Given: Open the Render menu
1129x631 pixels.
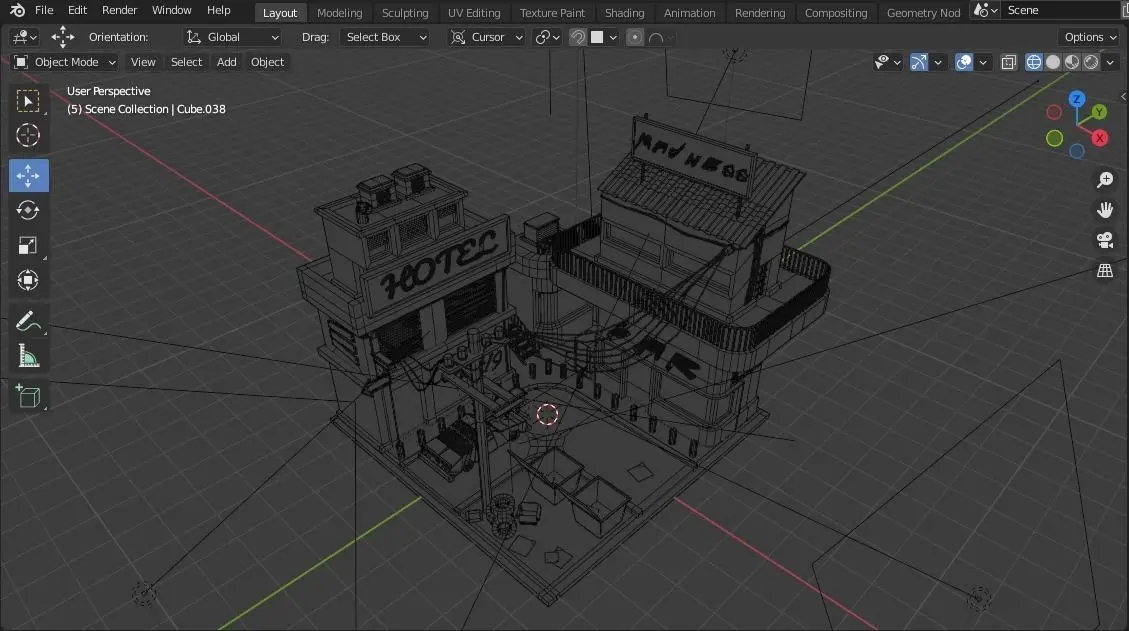Looking at the screenshot, I should point(120,10).
